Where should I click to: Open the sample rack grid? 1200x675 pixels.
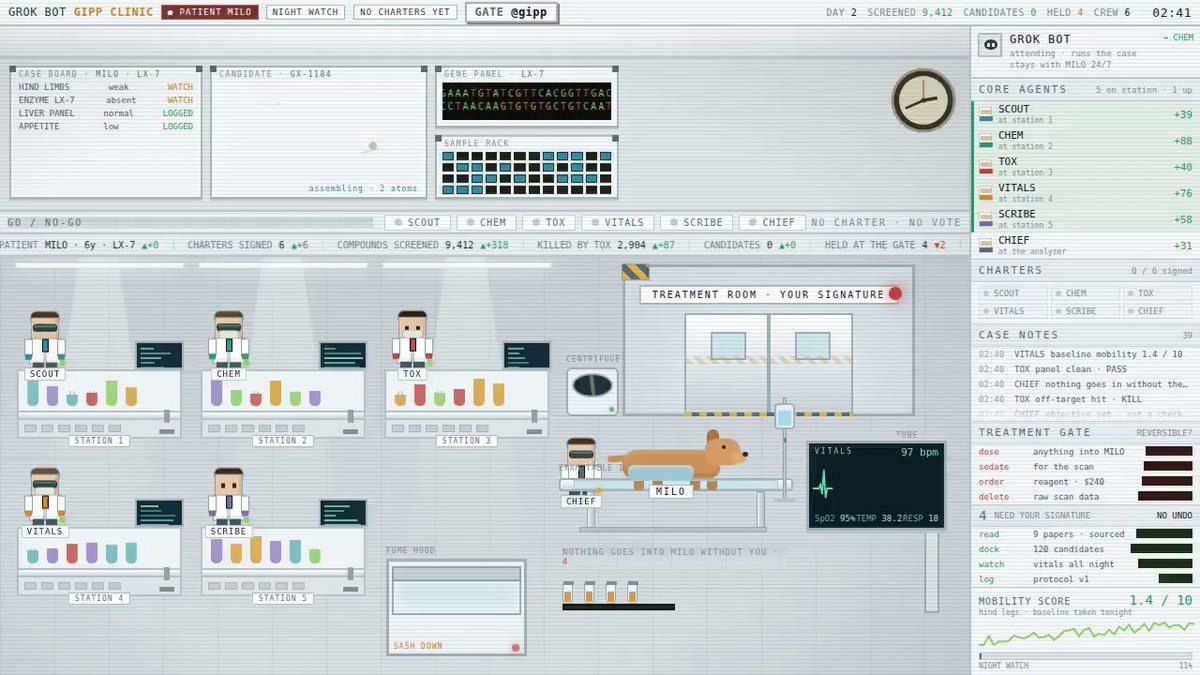[526, 172]
